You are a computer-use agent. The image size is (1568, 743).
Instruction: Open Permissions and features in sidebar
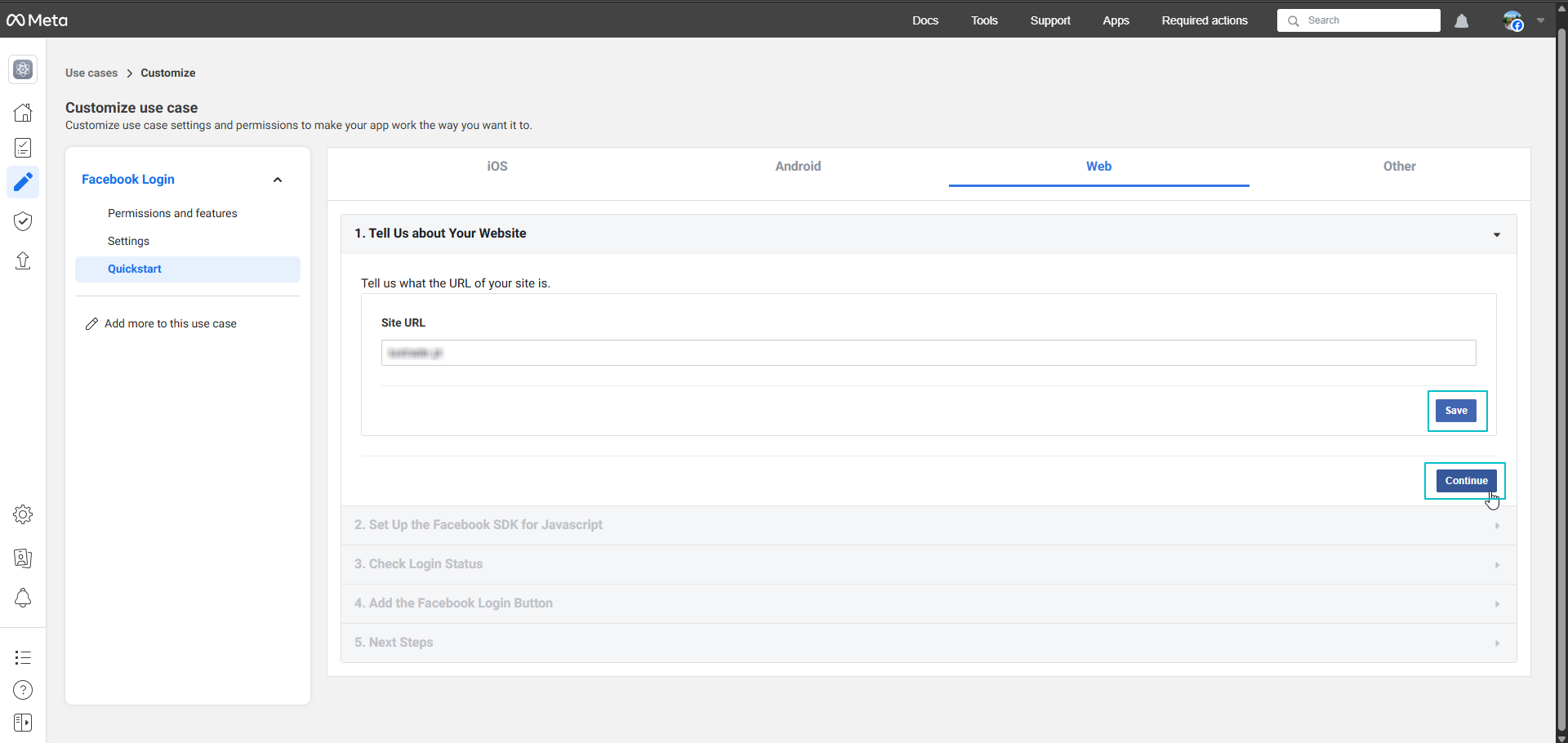(172, 213)
